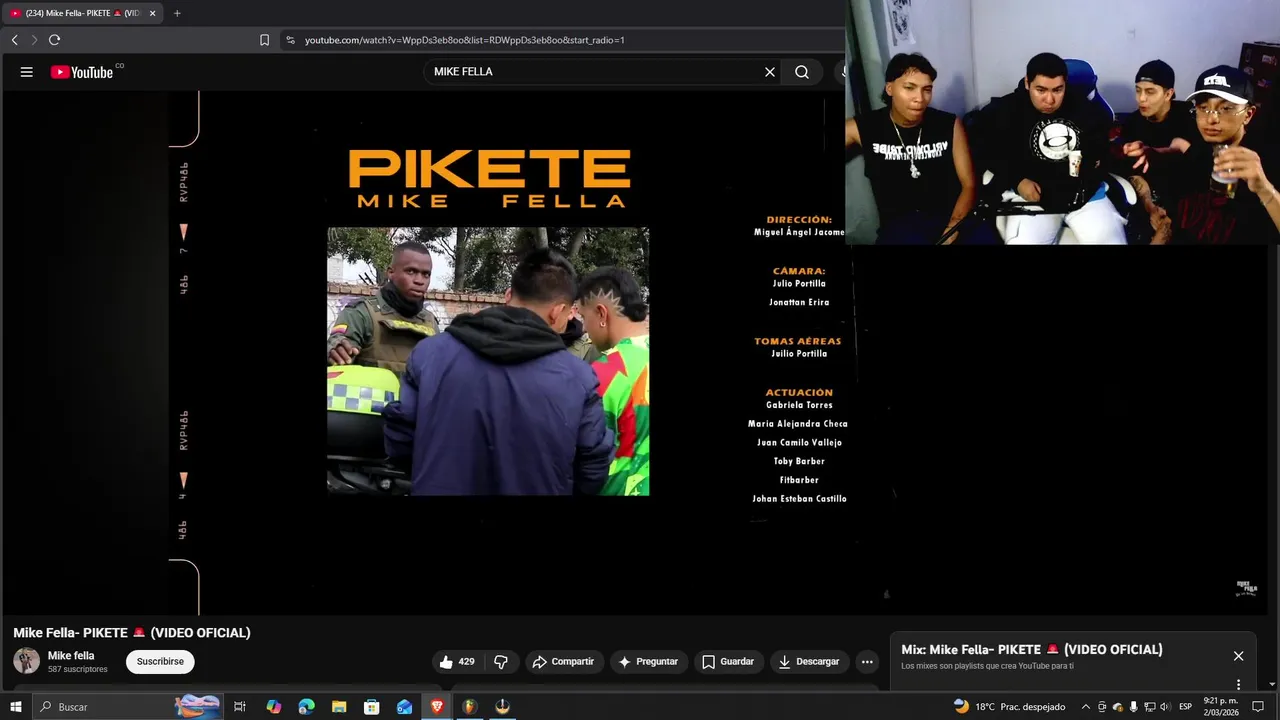Open the YouTube guide hamburger menu

click(x=27, y=72)
